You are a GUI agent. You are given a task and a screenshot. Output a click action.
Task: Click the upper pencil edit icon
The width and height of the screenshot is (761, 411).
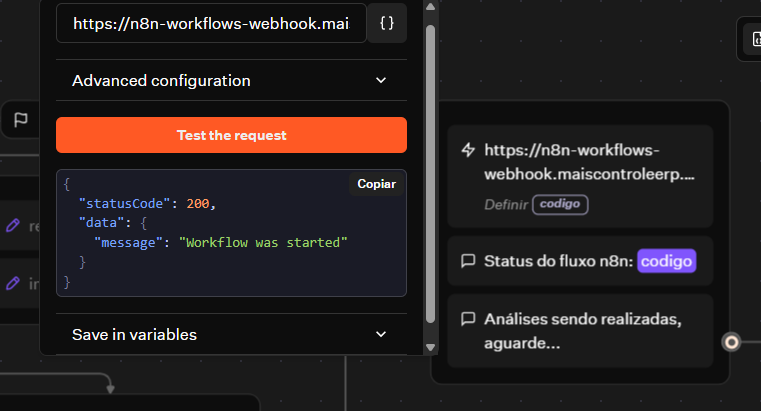pyautogui.click(x=13, y=226)
